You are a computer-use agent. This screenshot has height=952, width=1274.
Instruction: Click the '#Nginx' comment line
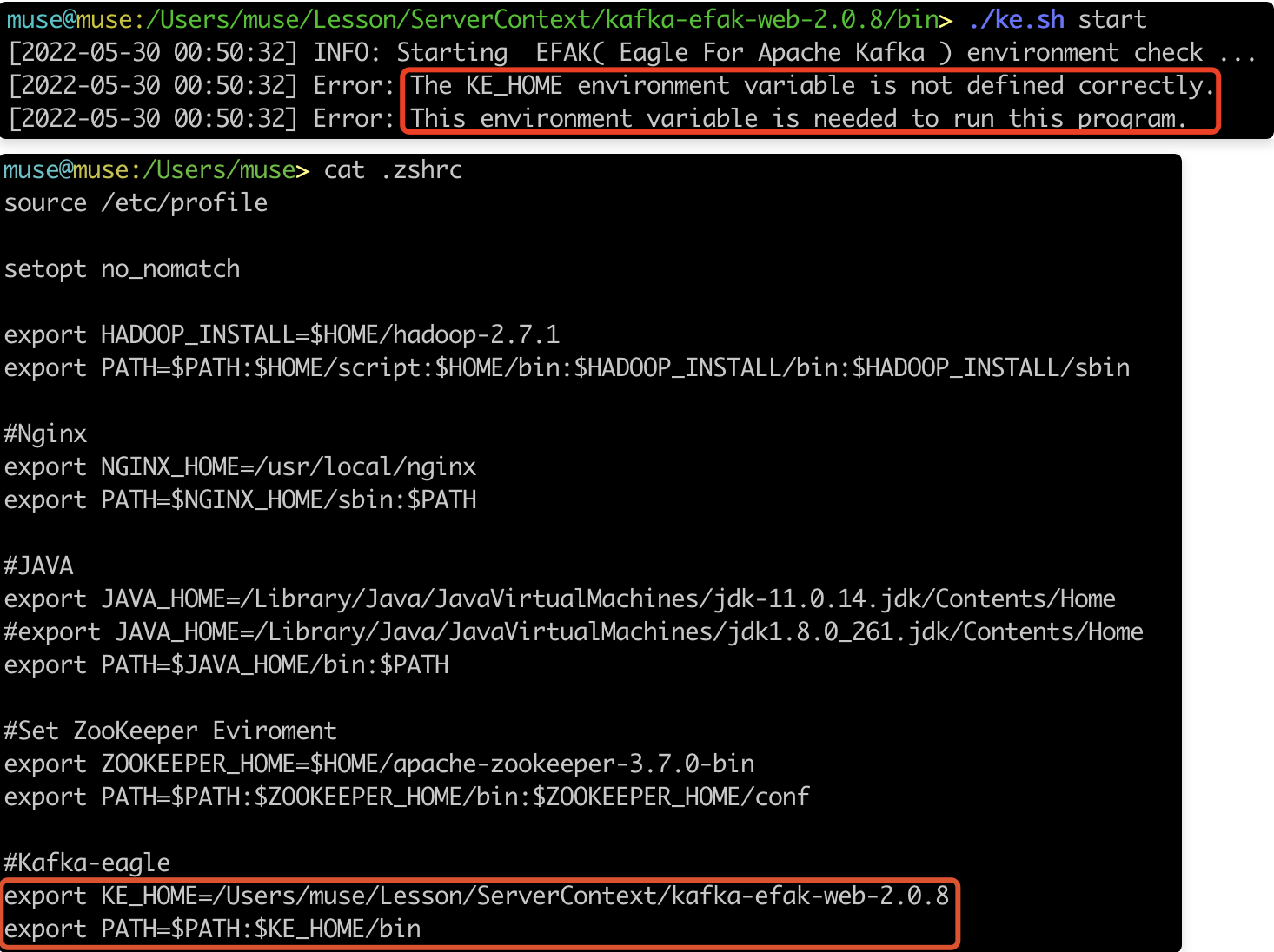(x=45, y=433)
